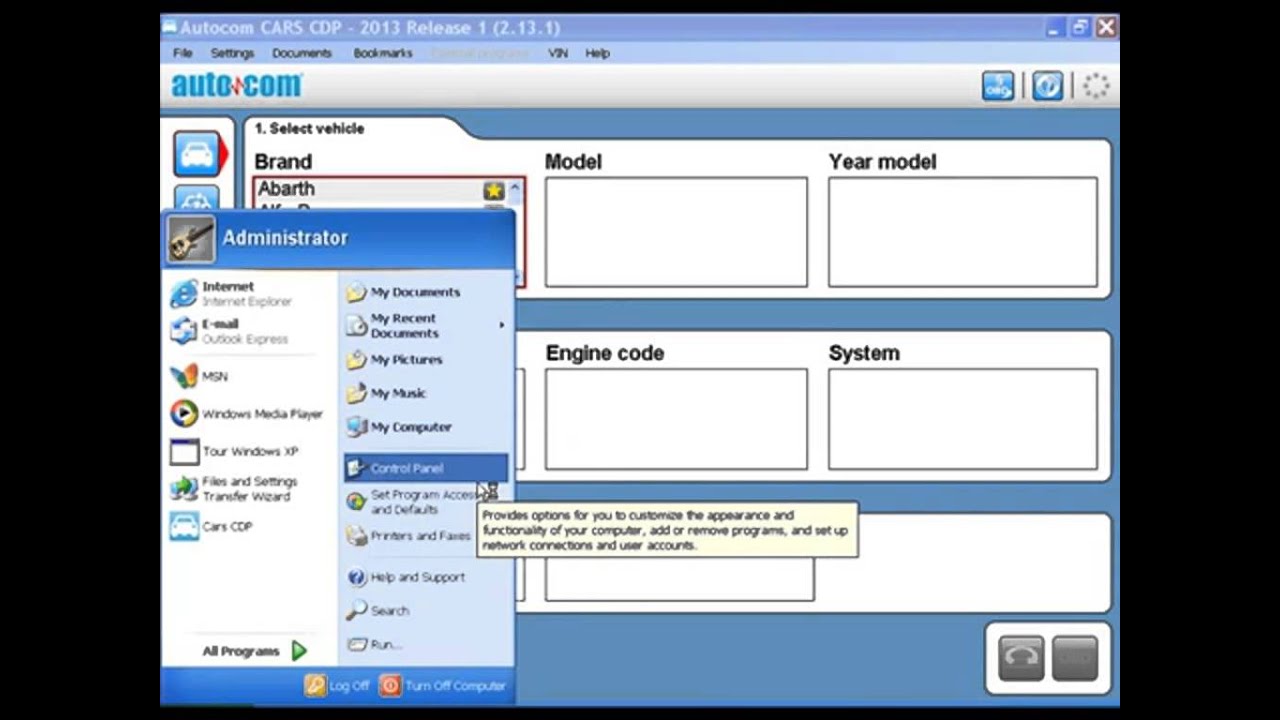1280x720 pixels.
Task: Click the Year model list box
Action: [x=962, y=232]
